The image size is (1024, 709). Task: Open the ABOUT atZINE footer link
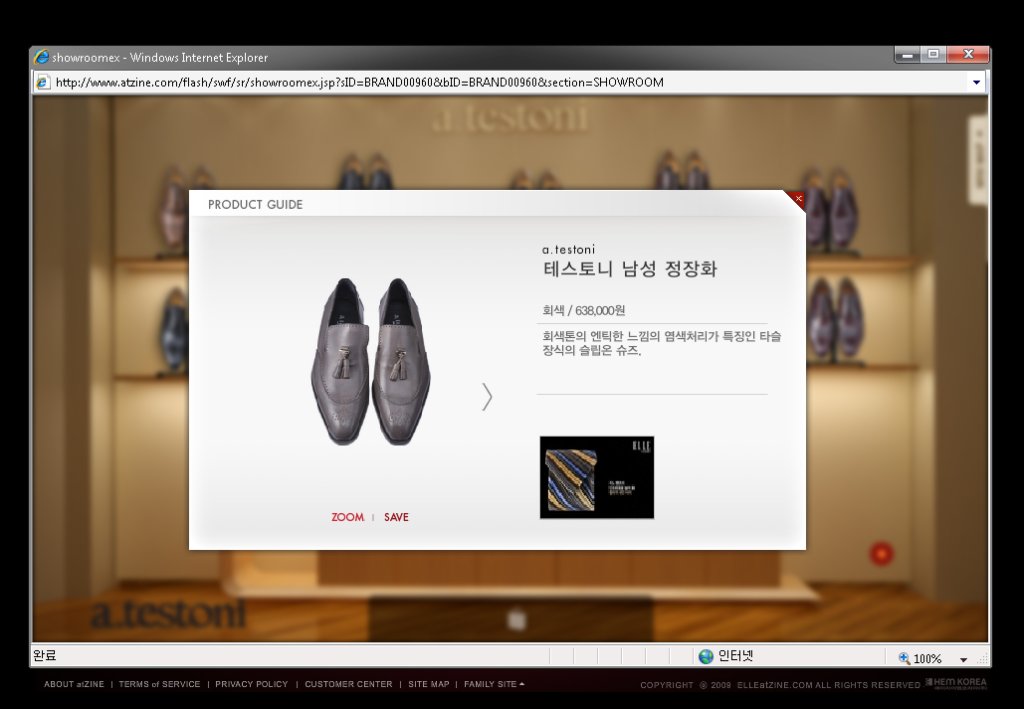click(74, 684)
